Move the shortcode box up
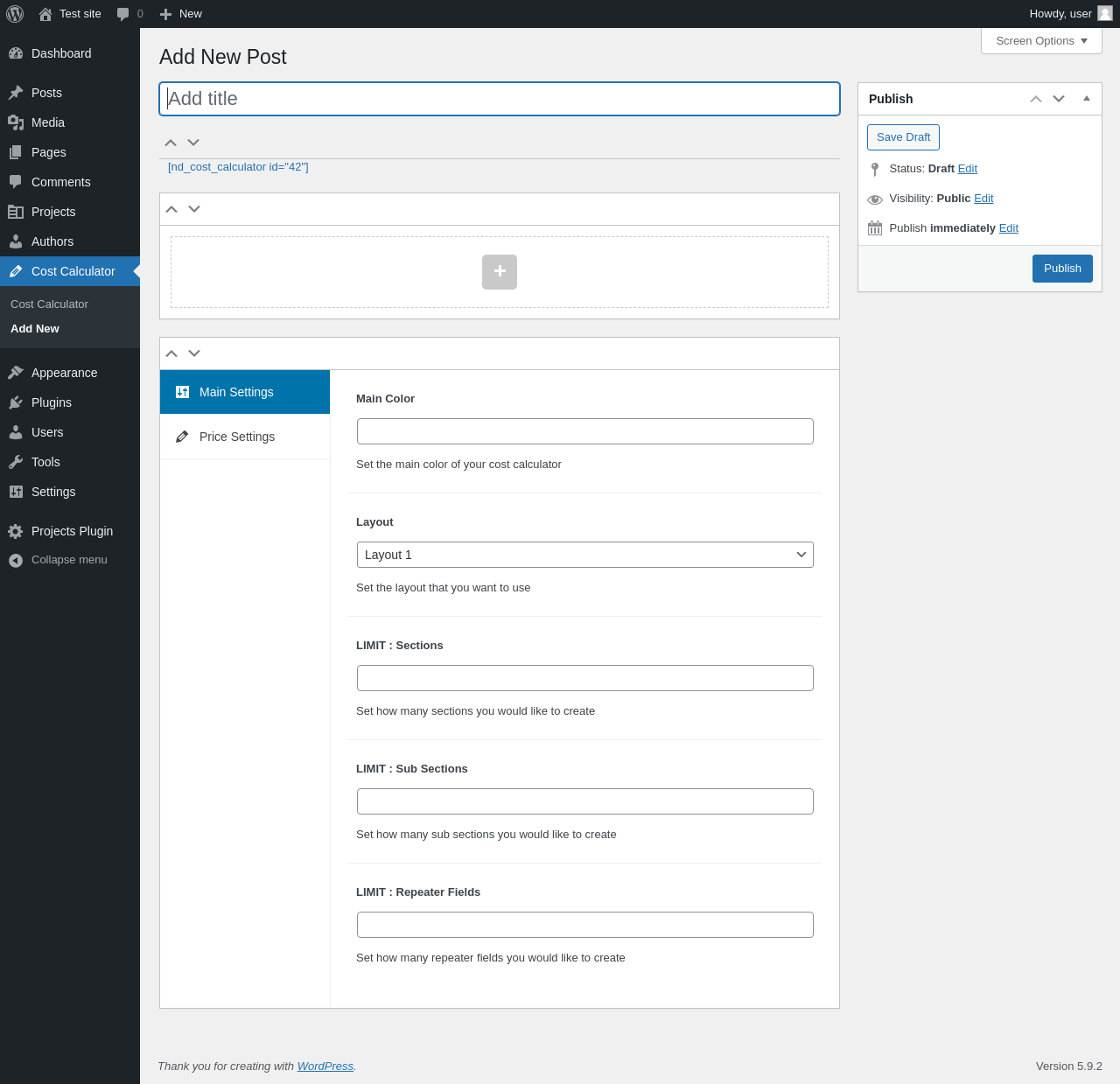Screen dimensions: 1120x1084 click(171, 143)
